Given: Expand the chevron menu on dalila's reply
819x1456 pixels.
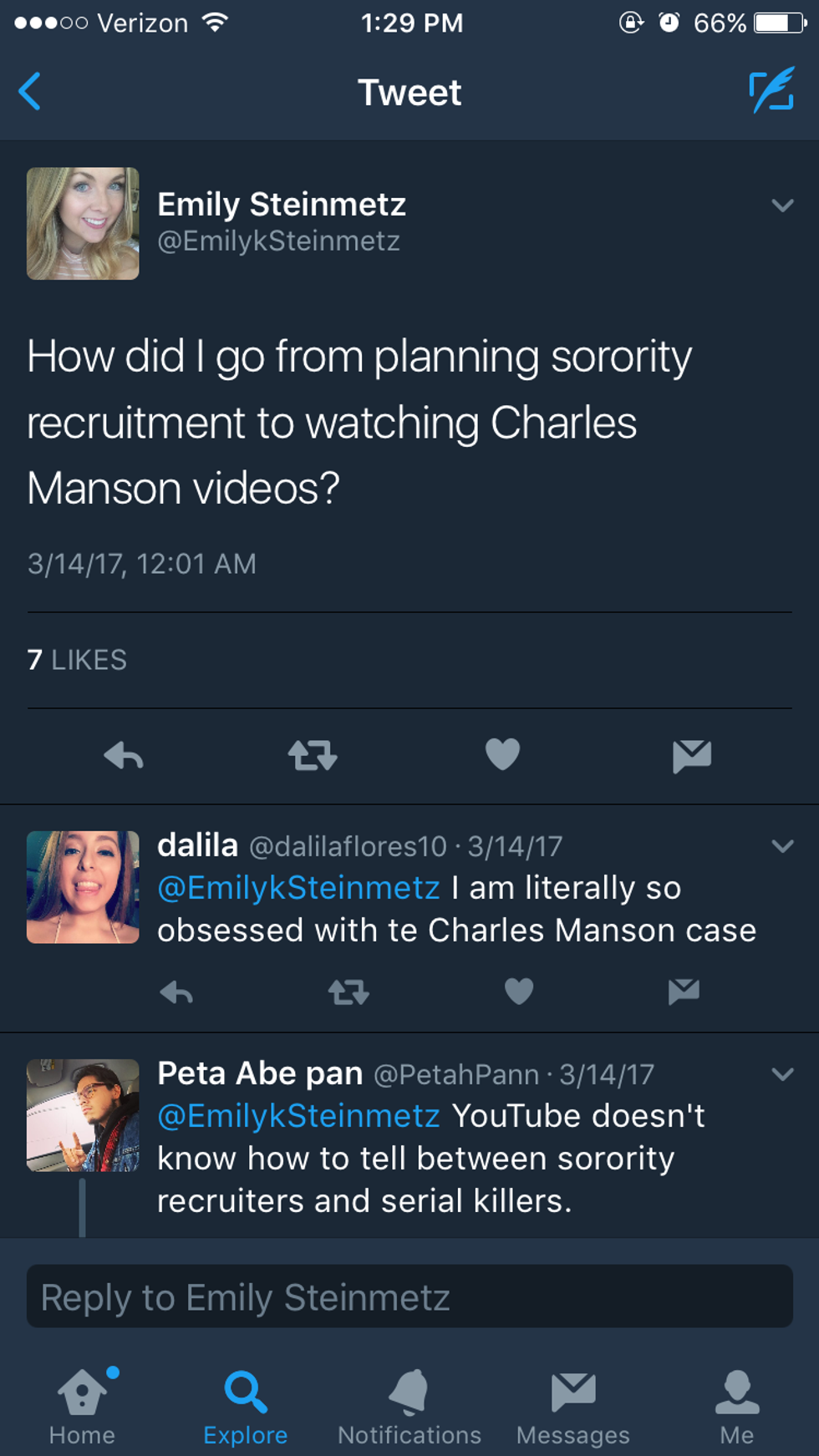Looking at the screenshot, I should click(x=782, y=846).
